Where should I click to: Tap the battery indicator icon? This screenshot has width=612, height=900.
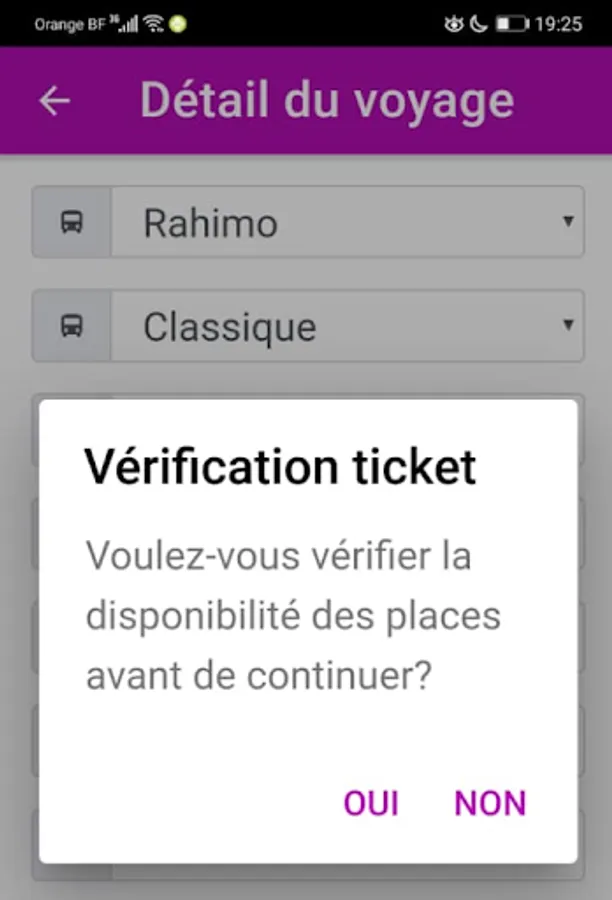[512, 24]
